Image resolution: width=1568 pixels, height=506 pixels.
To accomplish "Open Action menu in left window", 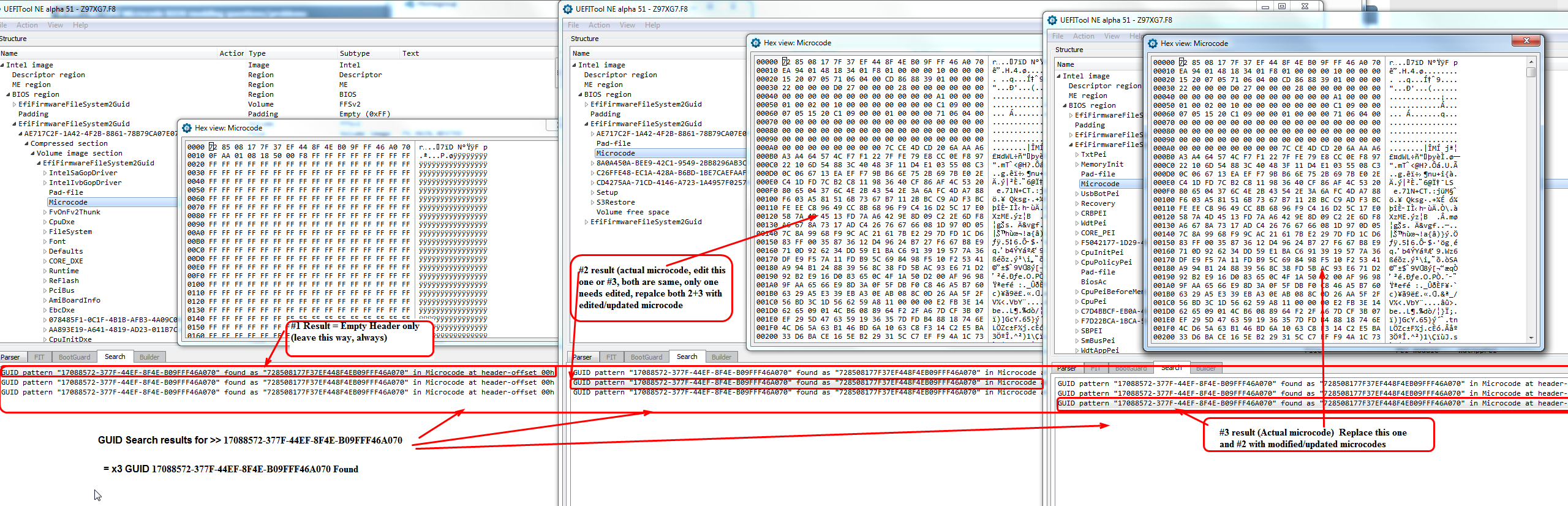I will pos(27,25).
